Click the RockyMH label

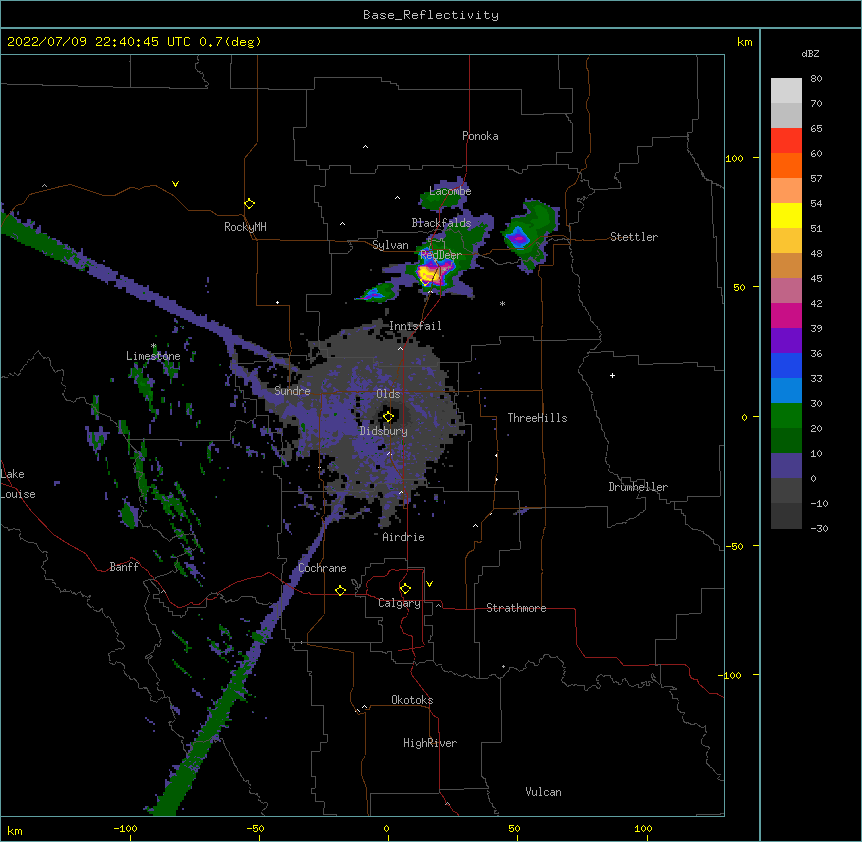[245, 227]
